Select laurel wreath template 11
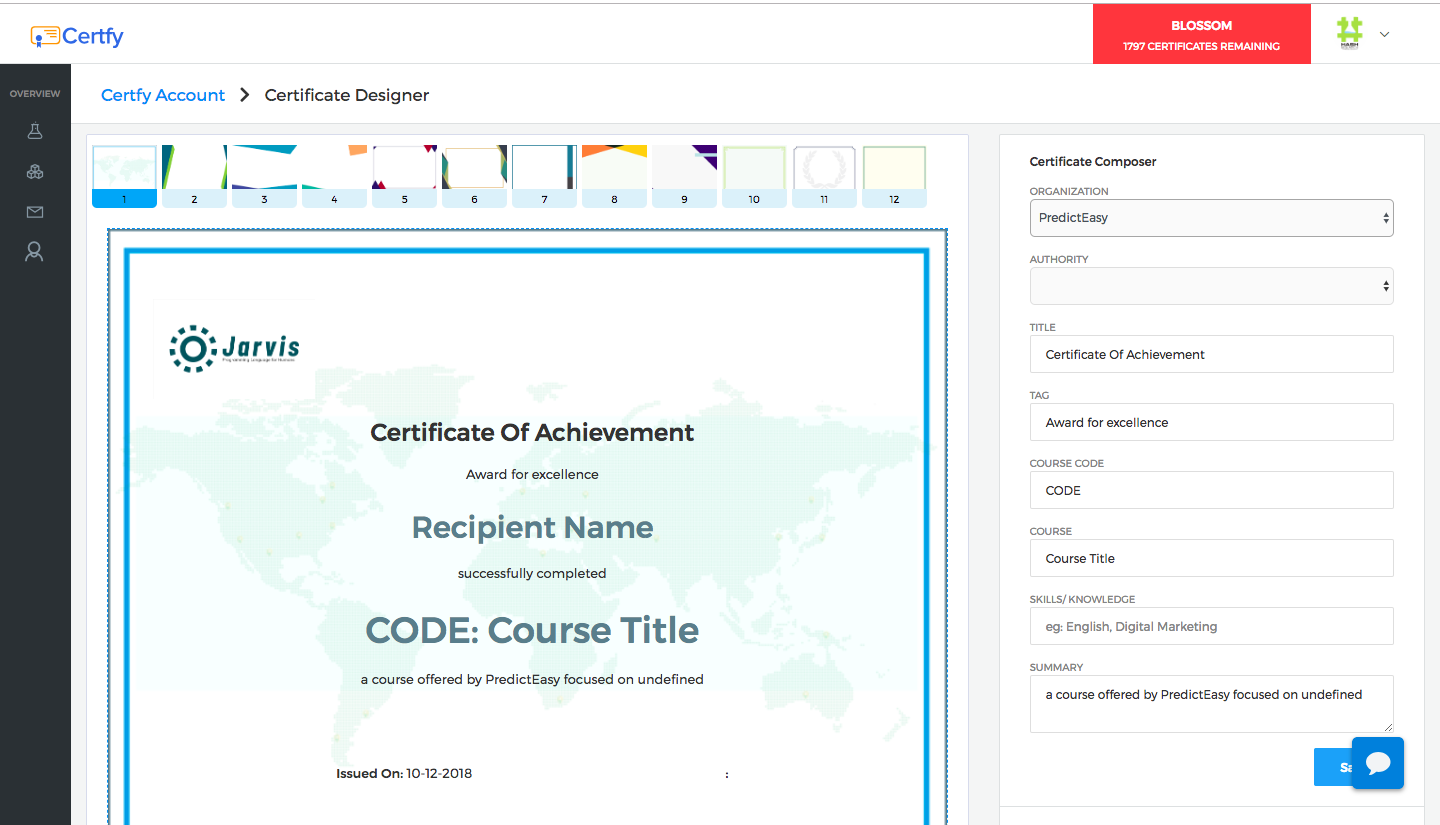 tap(824, 177)
